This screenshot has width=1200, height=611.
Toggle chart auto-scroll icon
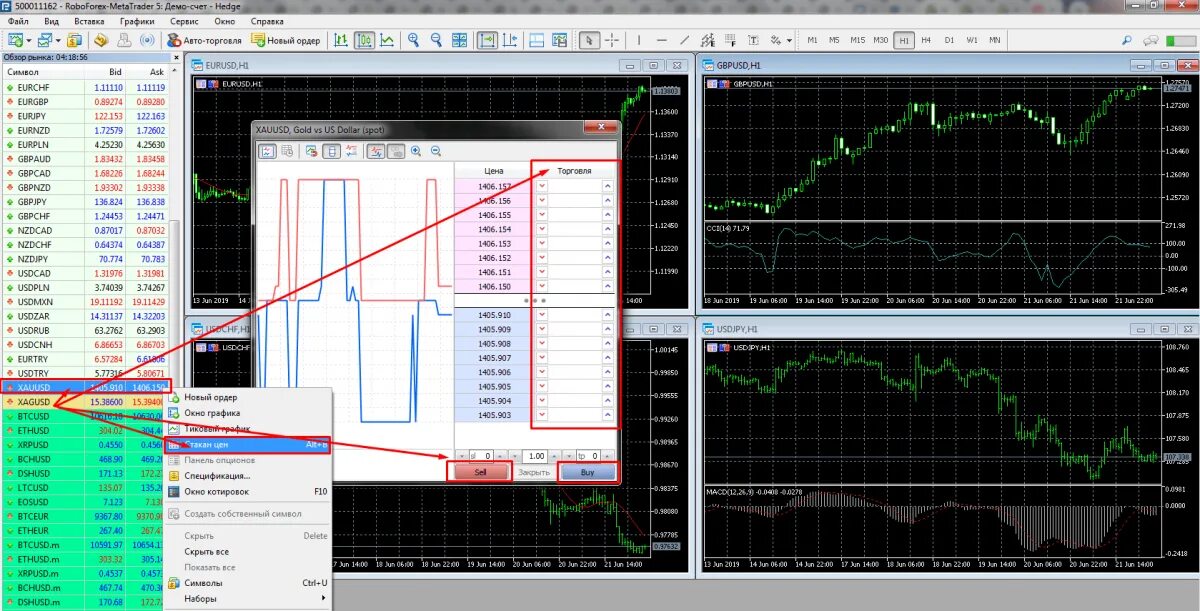coord(487,40)
